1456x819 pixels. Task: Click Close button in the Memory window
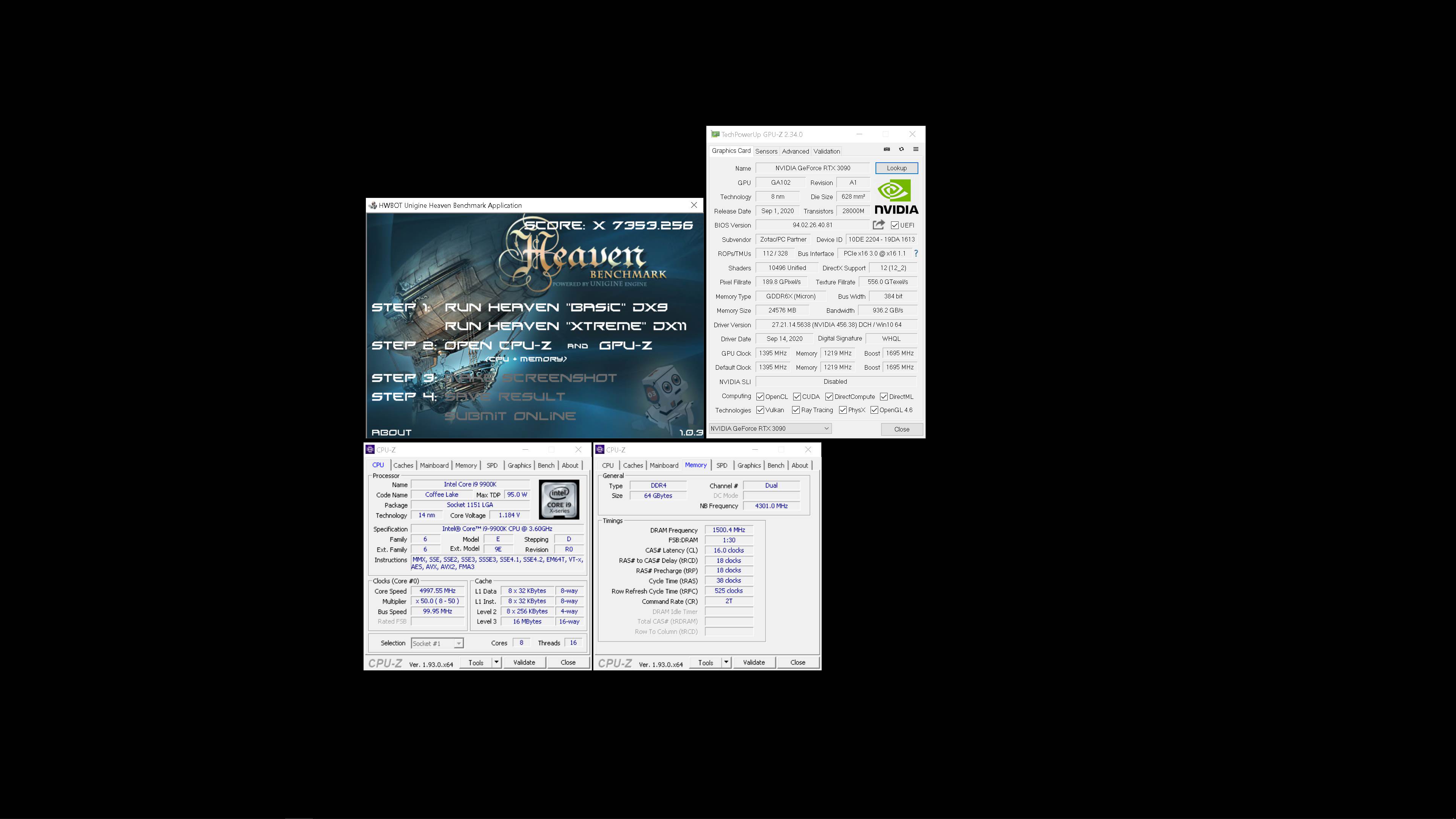coord(797,662)
